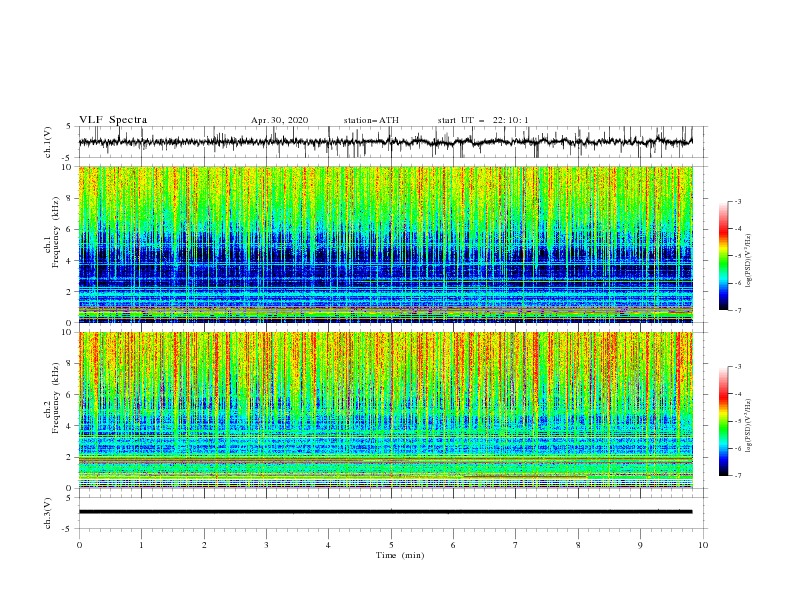Click the time axis tick label "0"
Screen dimensions: 792x612
(79, 545)
